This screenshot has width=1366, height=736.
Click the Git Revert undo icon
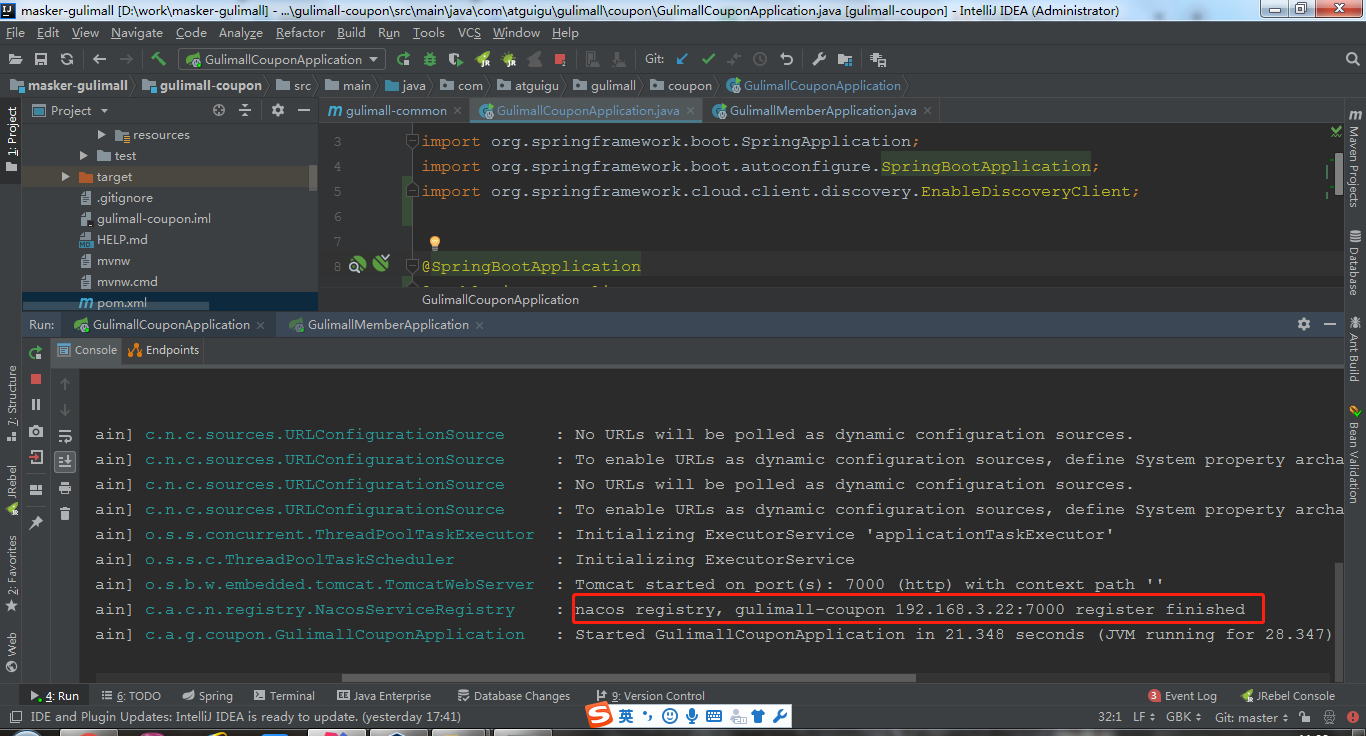coord(786,59)
